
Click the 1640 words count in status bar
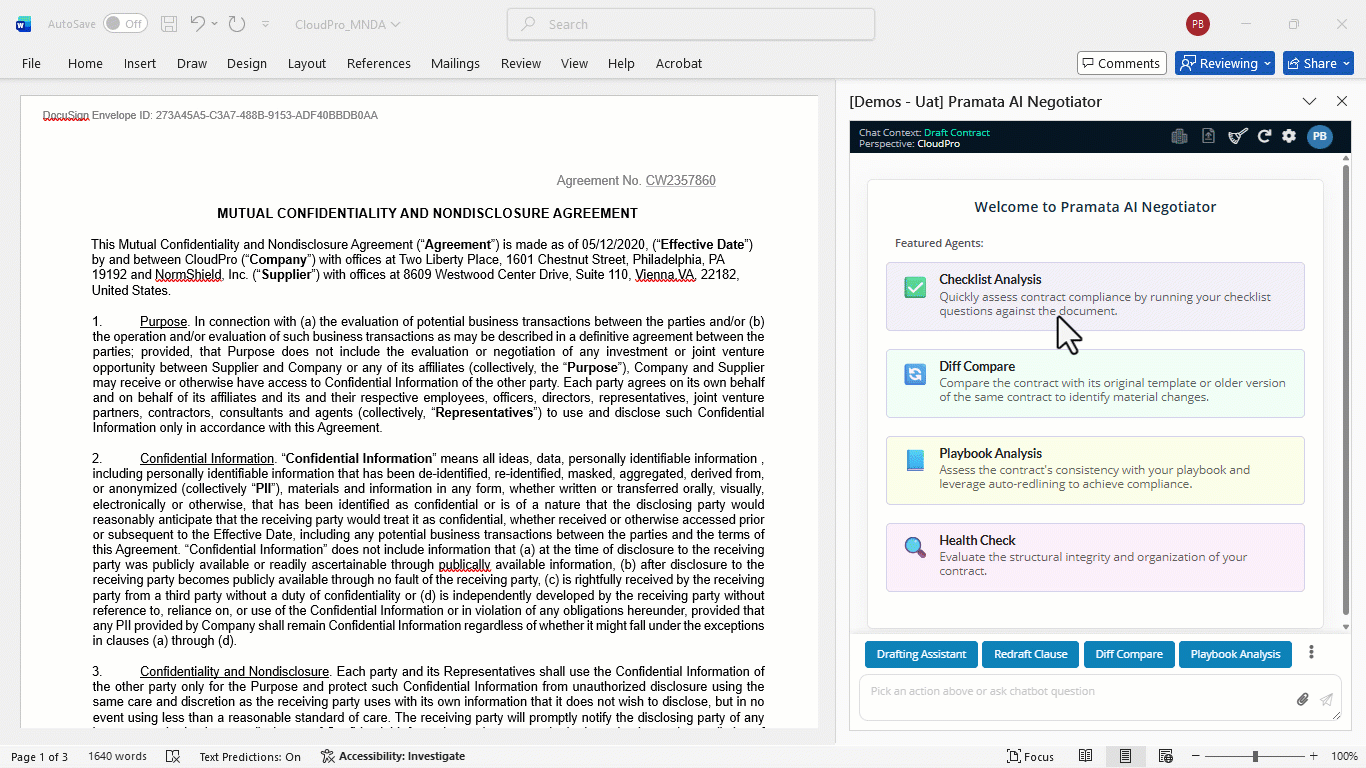coord(117,757)
